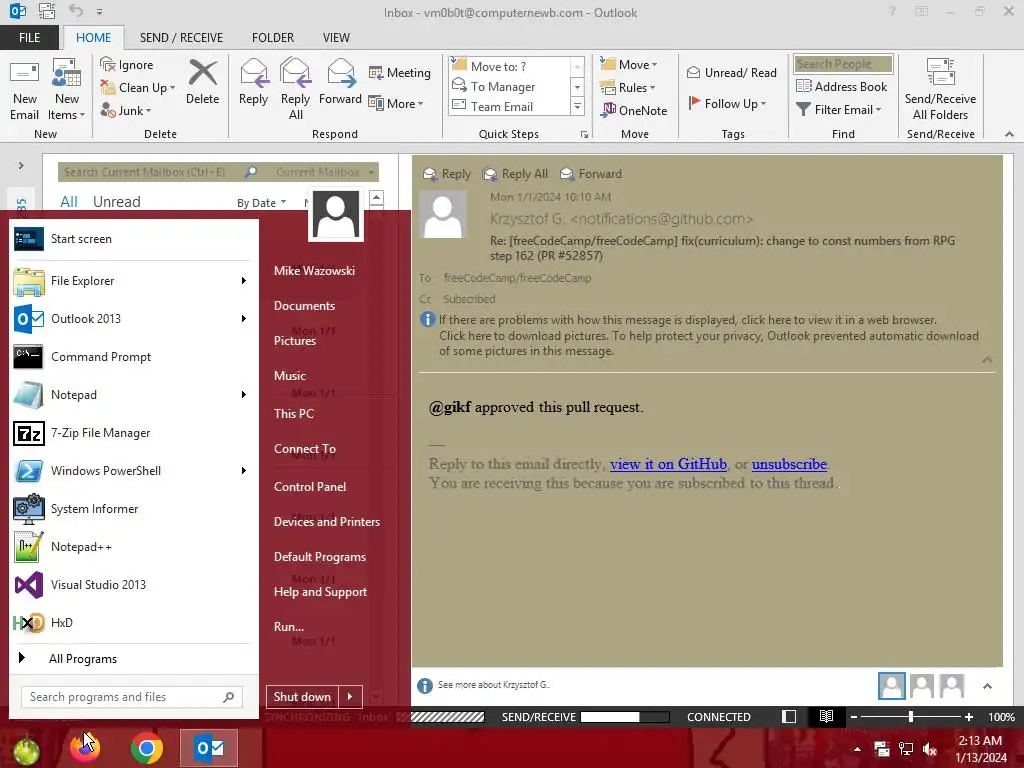Open the More respond dropdown
Viewport: 1024px width, 768px height.
[396, 103]
